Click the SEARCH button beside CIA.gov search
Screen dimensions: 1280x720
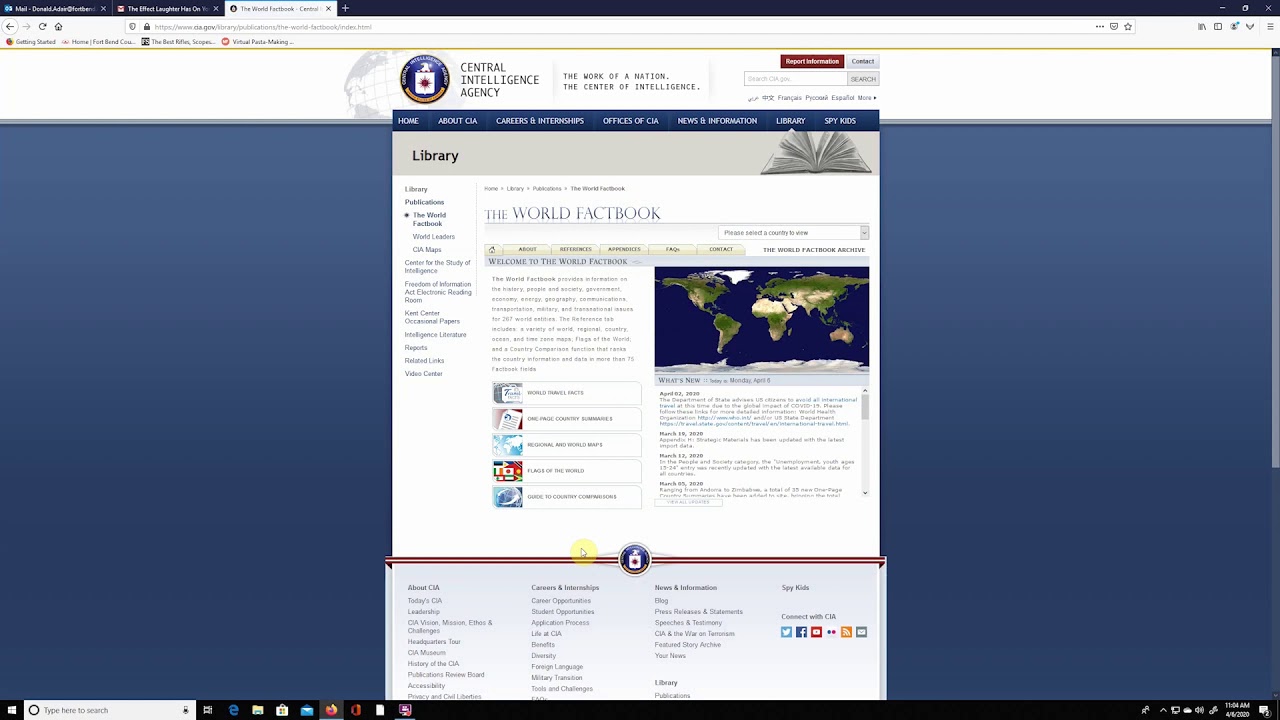(863, 79)
